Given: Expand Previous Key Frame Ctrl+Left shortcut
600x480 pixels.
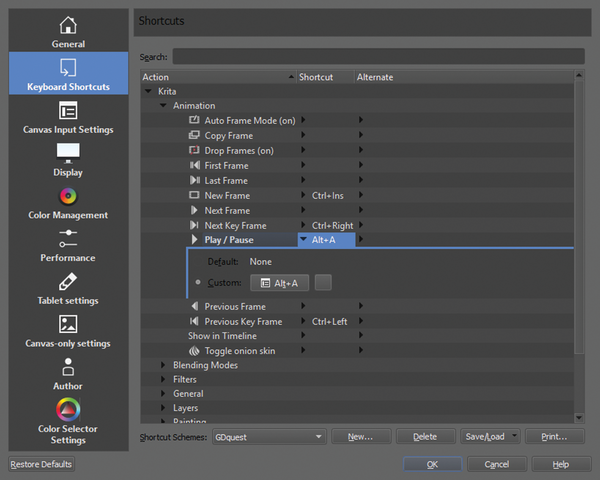Looking at the screenshot, I should pos(303,321).
